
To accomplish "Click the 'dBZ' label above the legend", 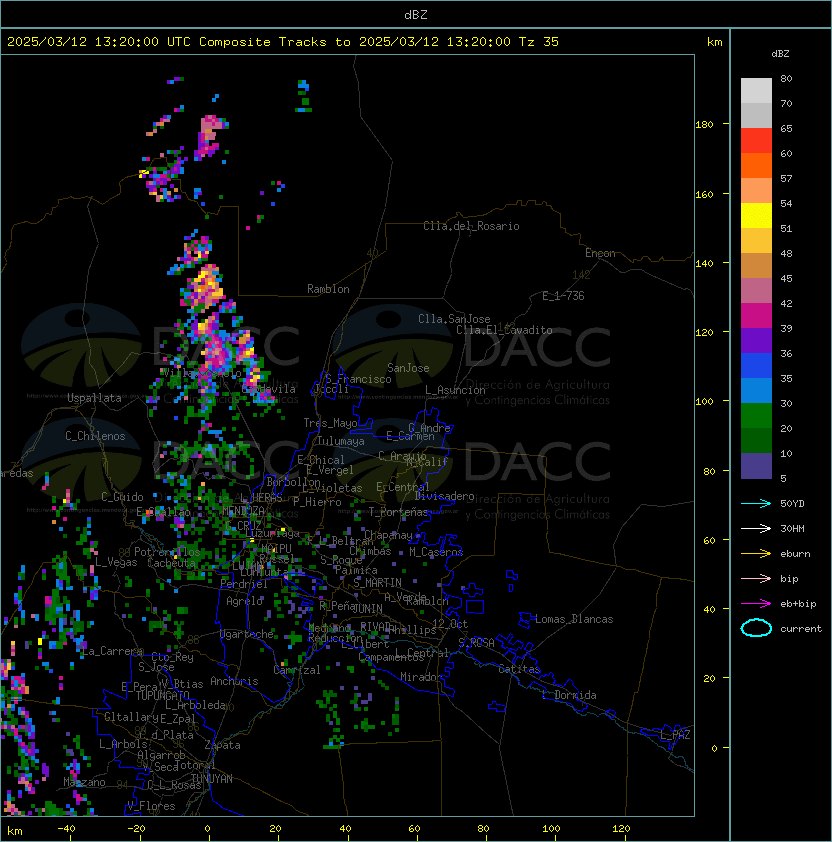I will (780, 54).
